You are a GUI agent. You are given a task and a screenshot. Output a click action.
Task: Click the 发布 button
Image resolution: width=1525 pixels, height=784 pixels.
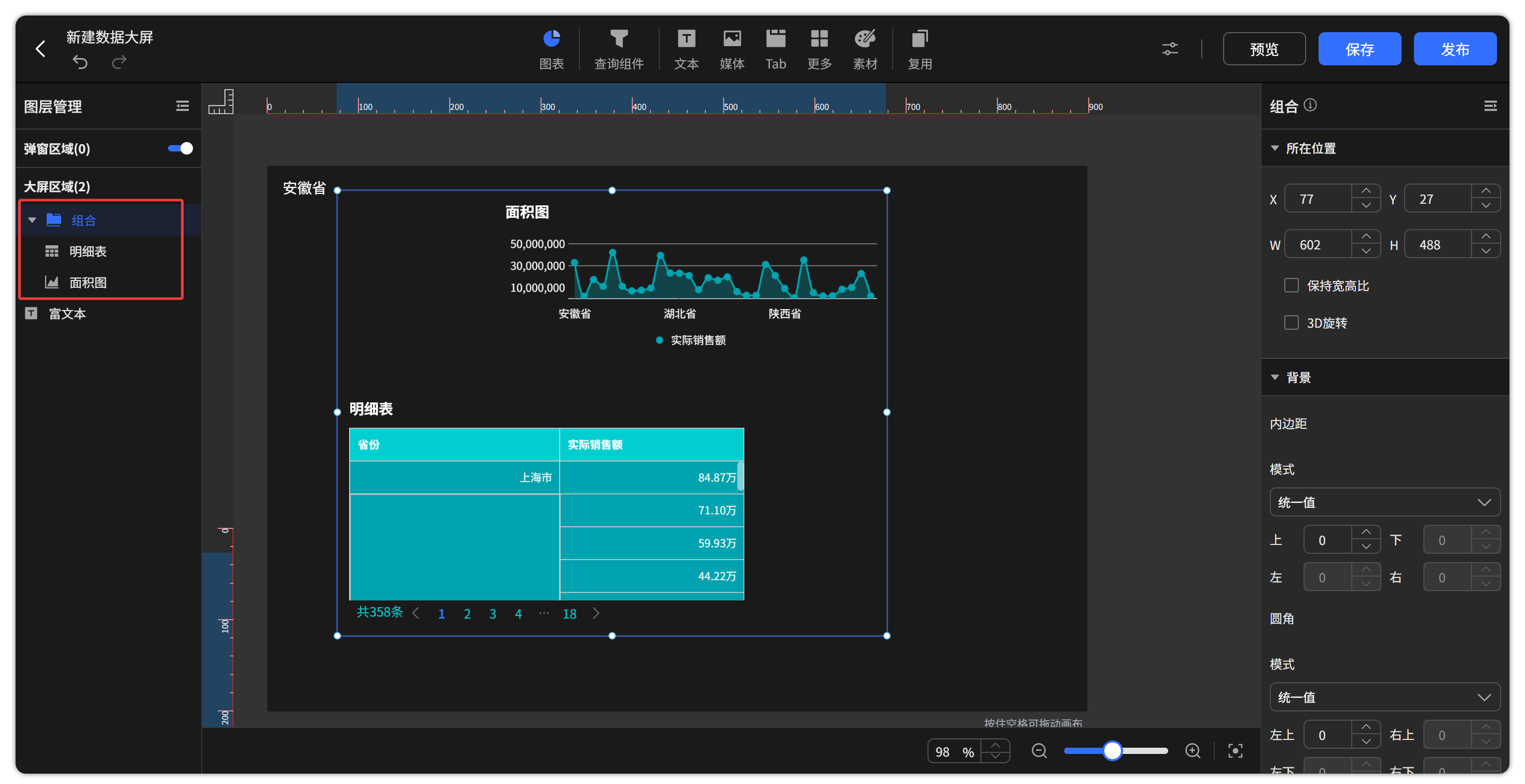pos(1454,49)
